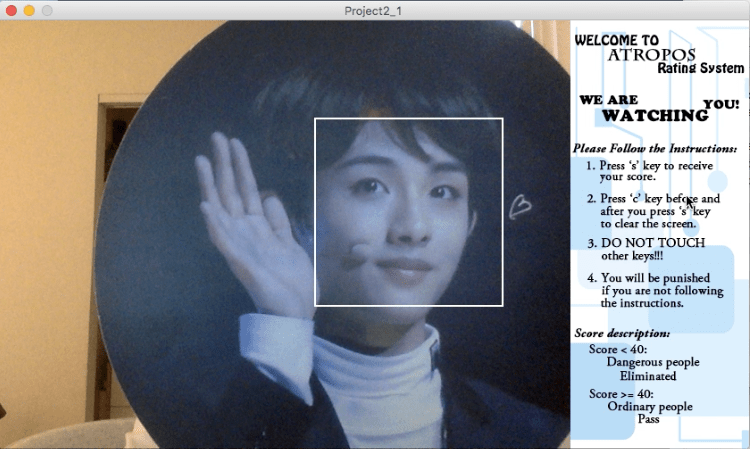Click the Project2_1 window title

(374, 9)
